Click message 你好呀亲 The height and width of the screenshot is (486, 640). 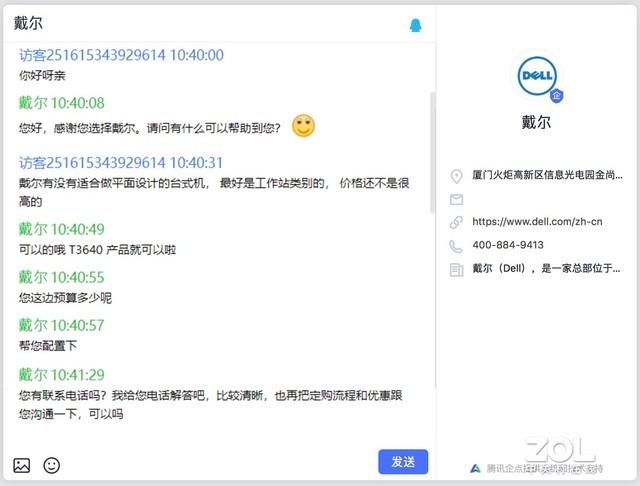tap(42, 75)
